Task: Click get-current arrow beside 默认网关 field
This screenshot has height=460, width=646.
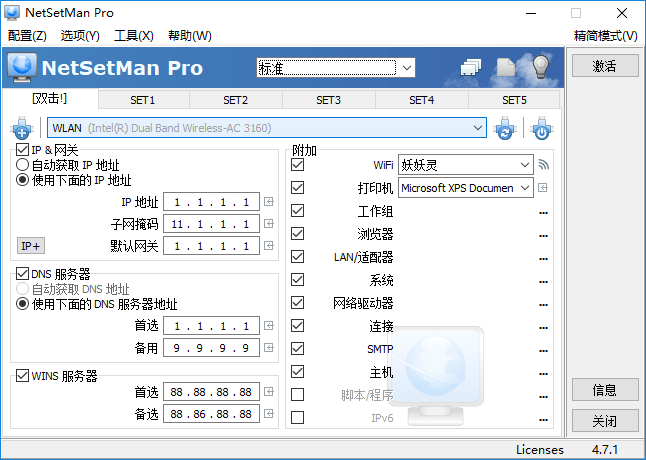Action: 269,246
